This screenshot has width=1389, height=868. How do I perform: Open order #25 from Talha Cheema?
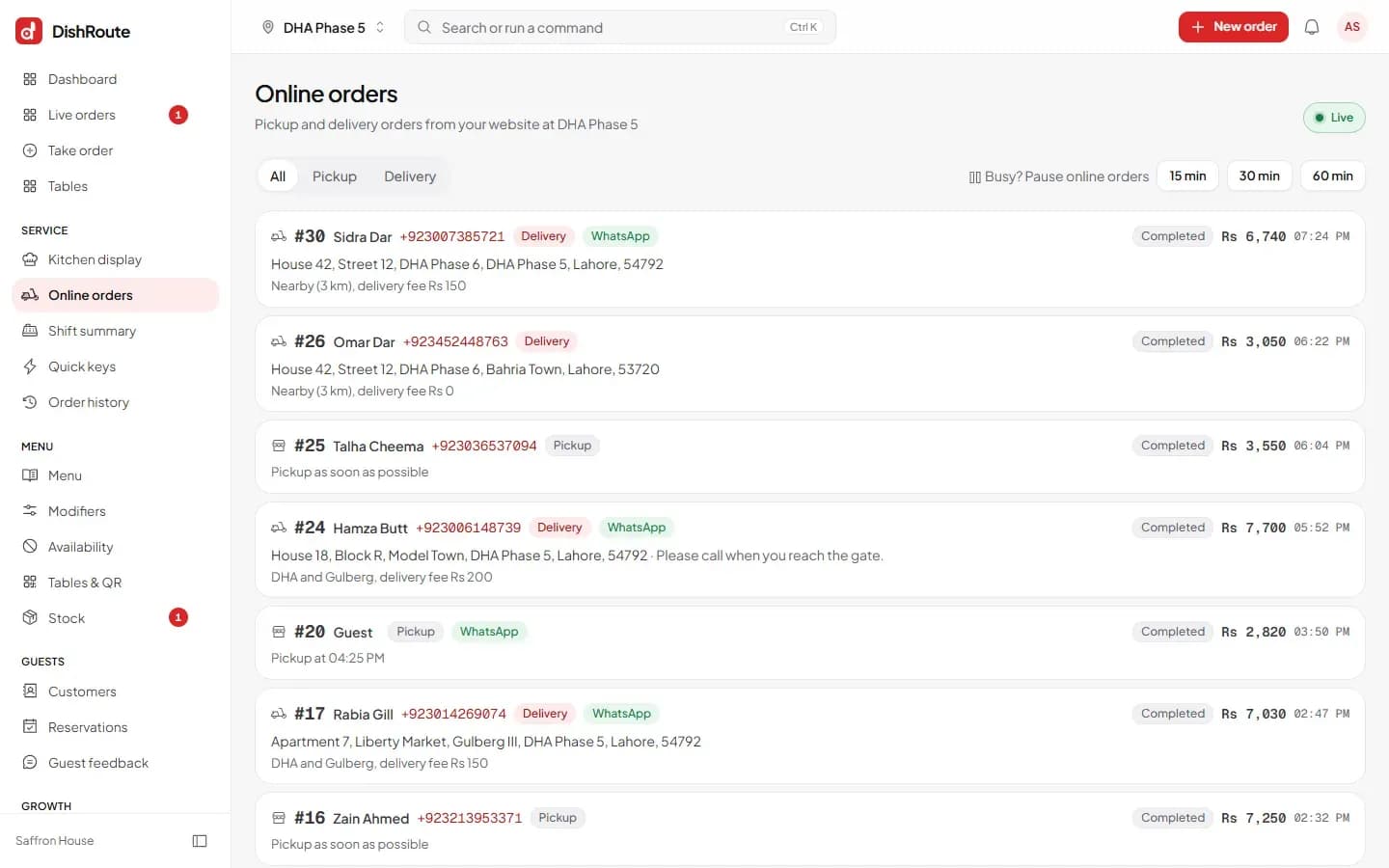pos(810,457)
